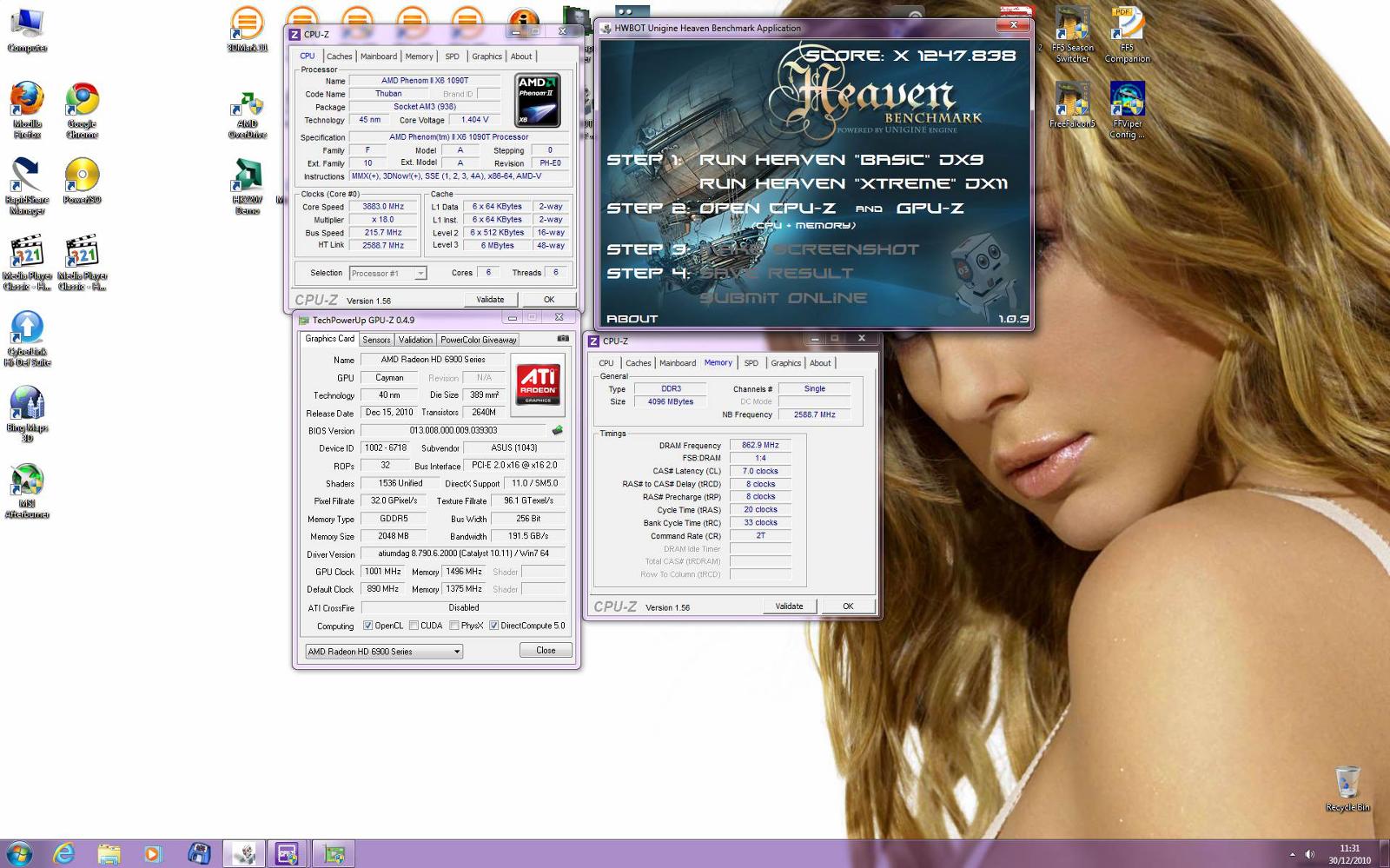
Task: Open the Processor #1 selection dropdown
Action: 387,273
